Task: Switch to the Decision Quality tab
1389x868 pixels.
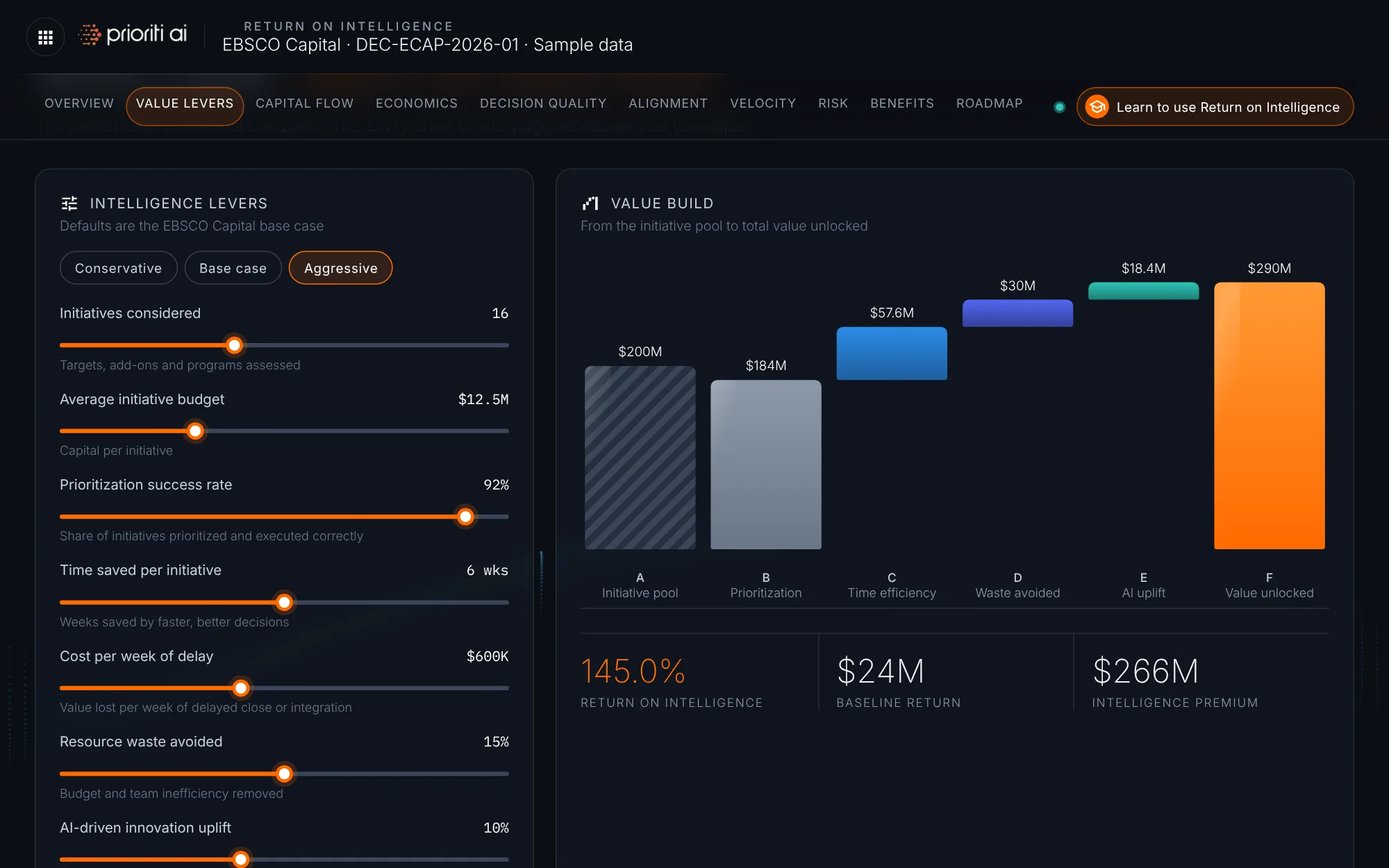Action: tap(543, 103)
